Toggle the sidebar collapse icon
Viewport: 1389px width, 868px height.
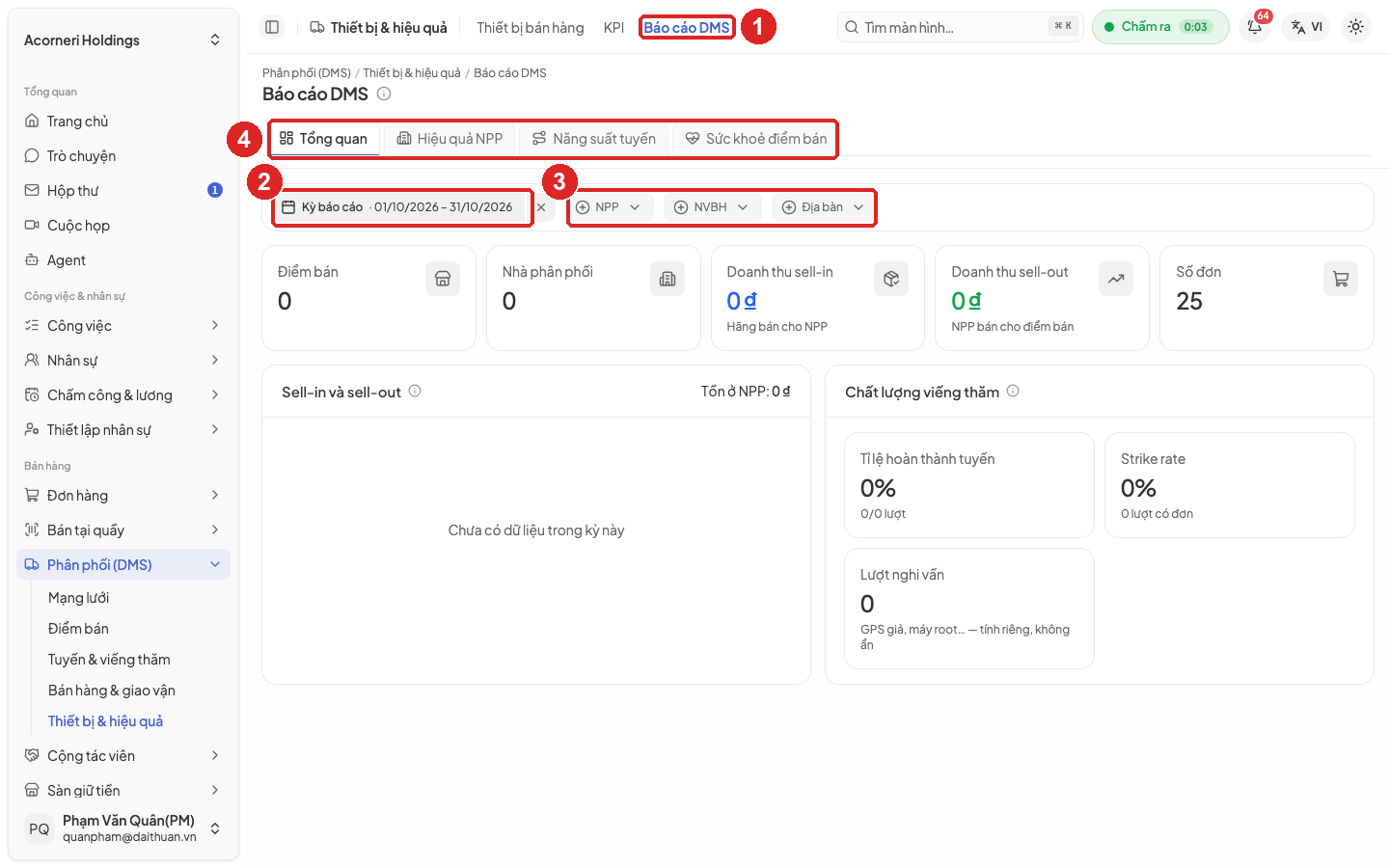[272, 27]
